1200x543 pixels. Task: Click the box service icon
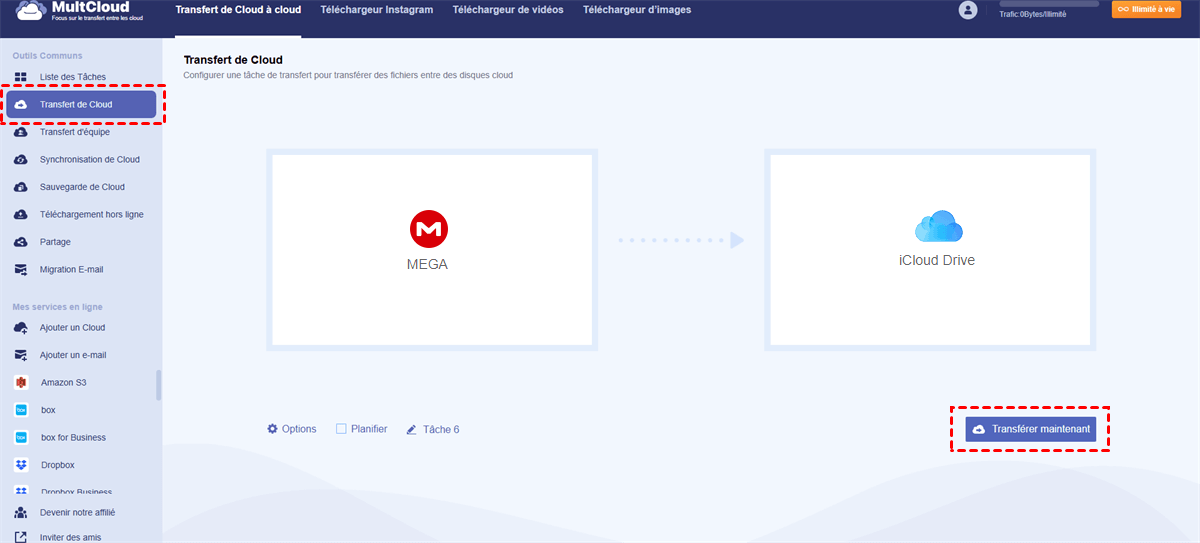20,410
